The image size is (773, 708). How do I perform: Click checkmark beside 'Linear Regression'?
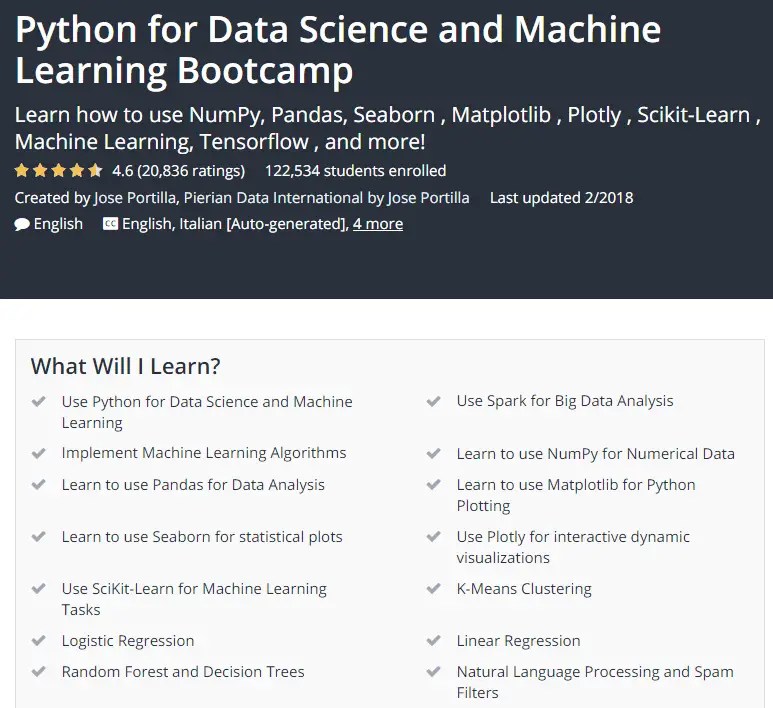[x=433, y=640]
